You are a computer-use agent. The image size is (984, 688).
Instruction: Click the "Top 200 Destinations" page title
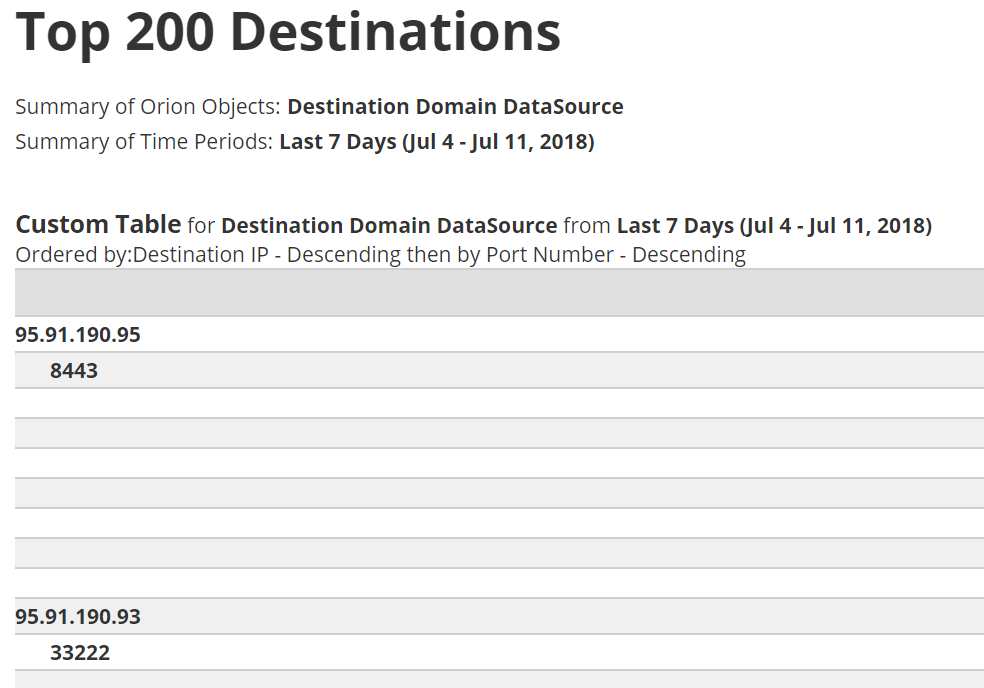point(288,32)
